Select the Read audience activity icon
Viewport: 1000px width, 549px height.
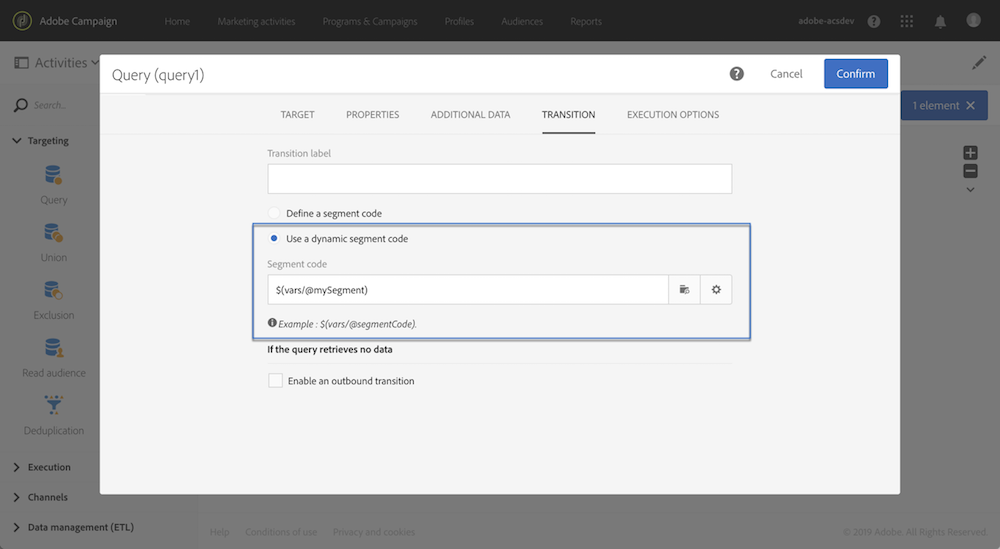(54, 348)
